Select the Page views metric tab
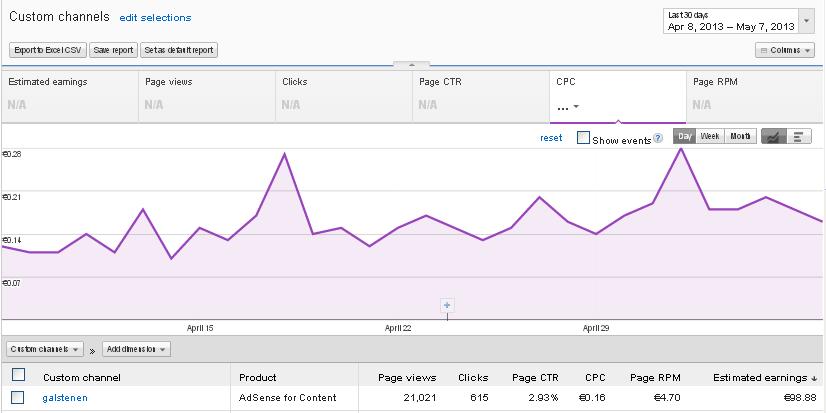Screen dimensions: 826x413 pyautogui.click(x=207, y=97)
